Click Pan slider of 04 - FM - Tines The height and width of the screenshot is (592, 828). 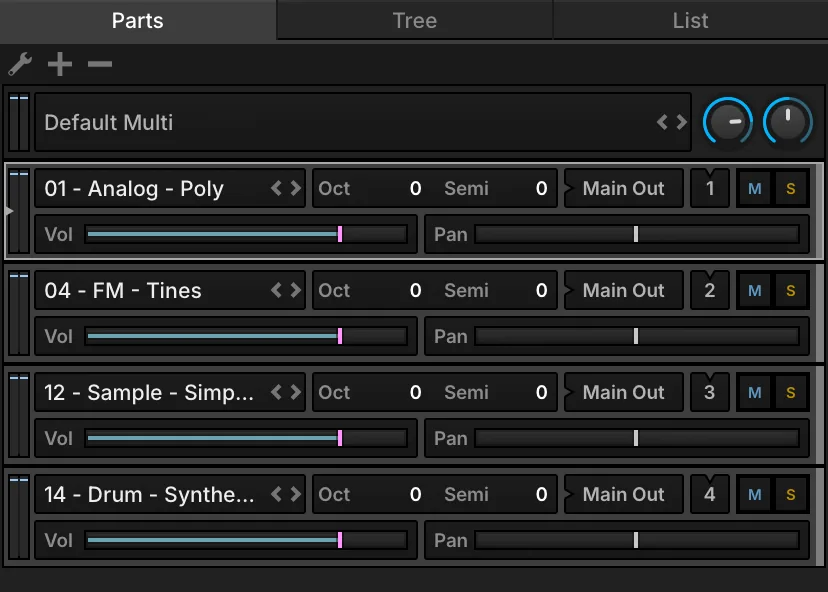637,336
